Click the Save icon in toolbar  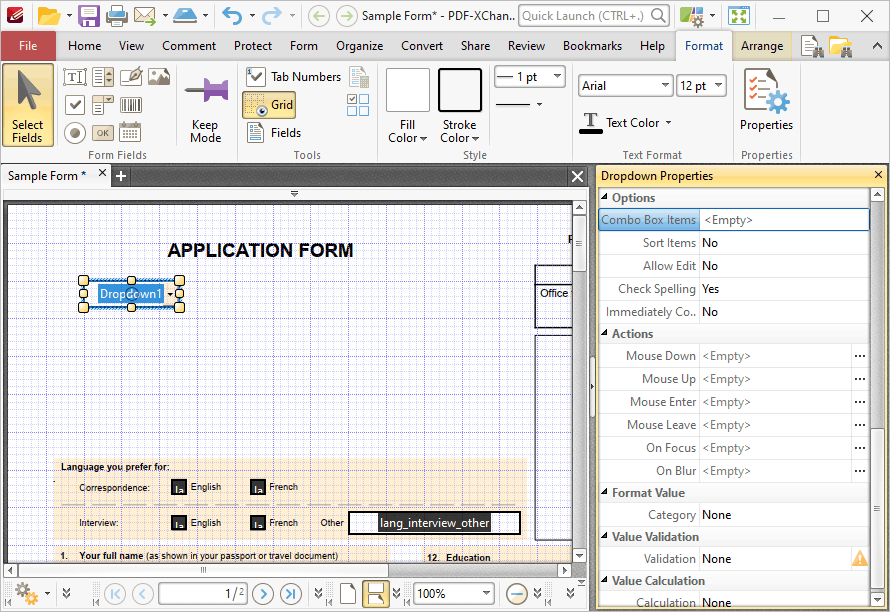coord(89,16)
